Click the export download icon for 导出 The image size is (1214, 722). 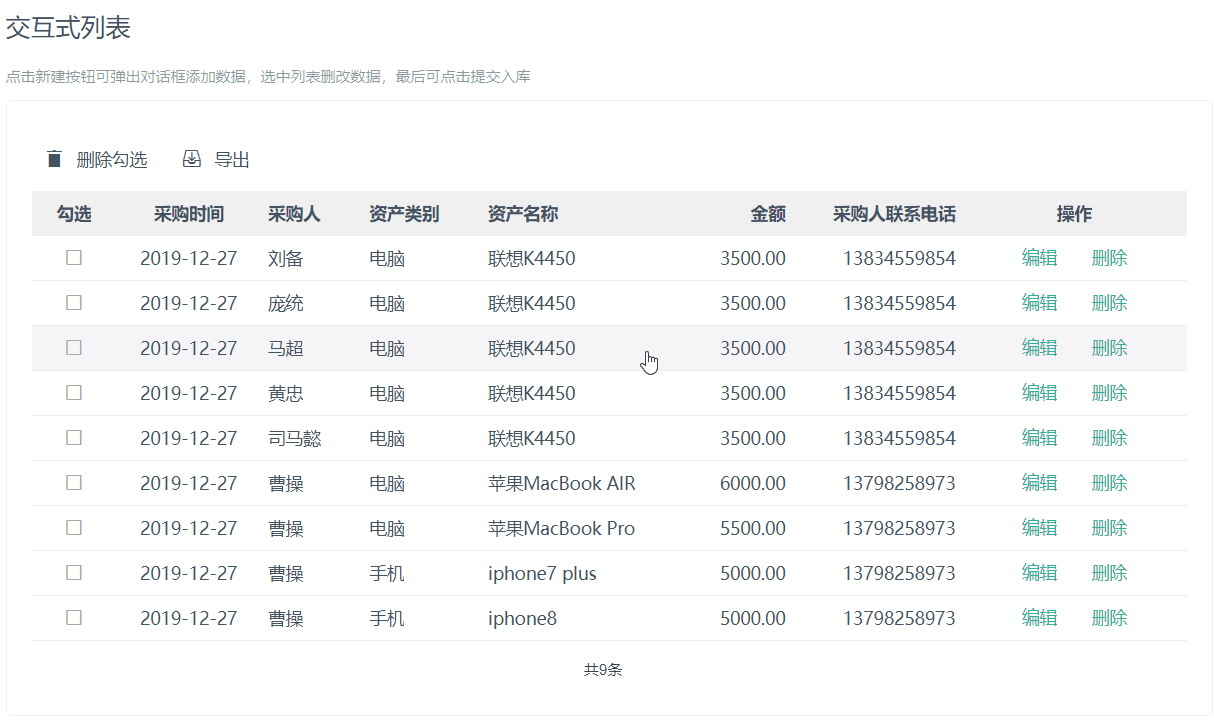click(192, 159)
